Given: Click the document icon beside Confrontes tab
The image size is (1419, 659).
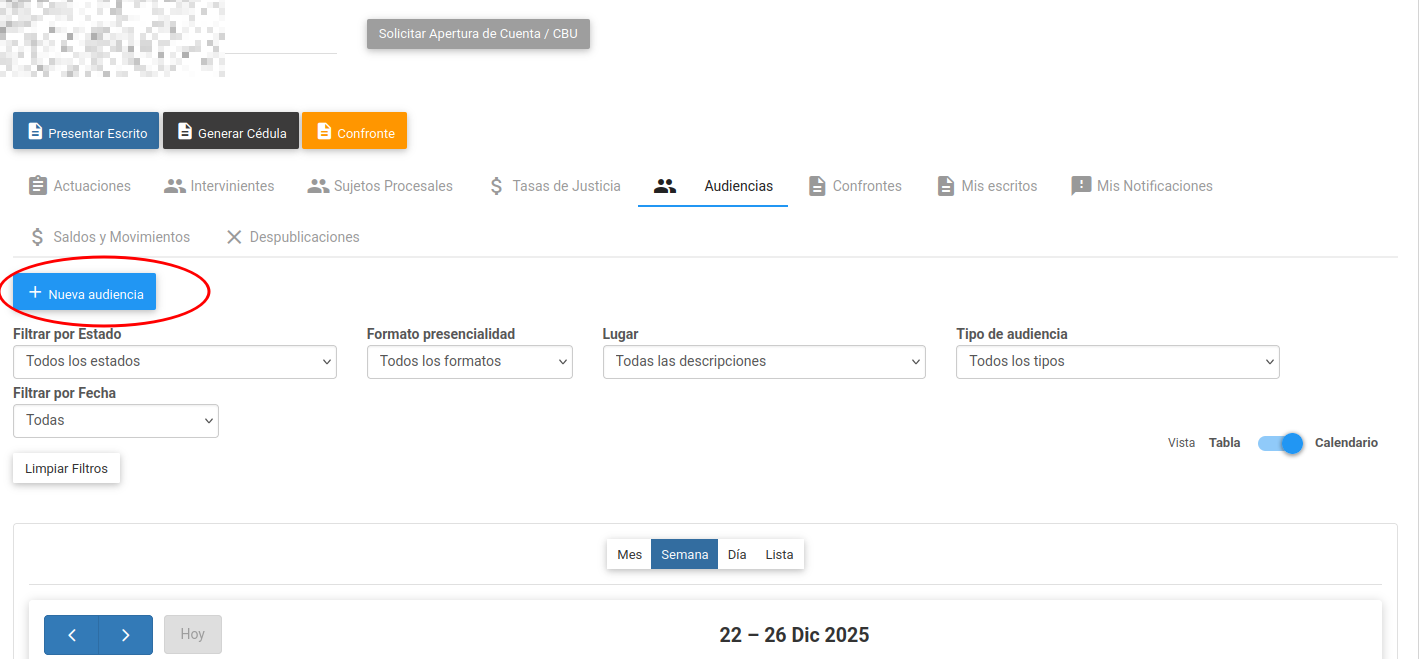Looking at the screenshot, I should 817,186.
